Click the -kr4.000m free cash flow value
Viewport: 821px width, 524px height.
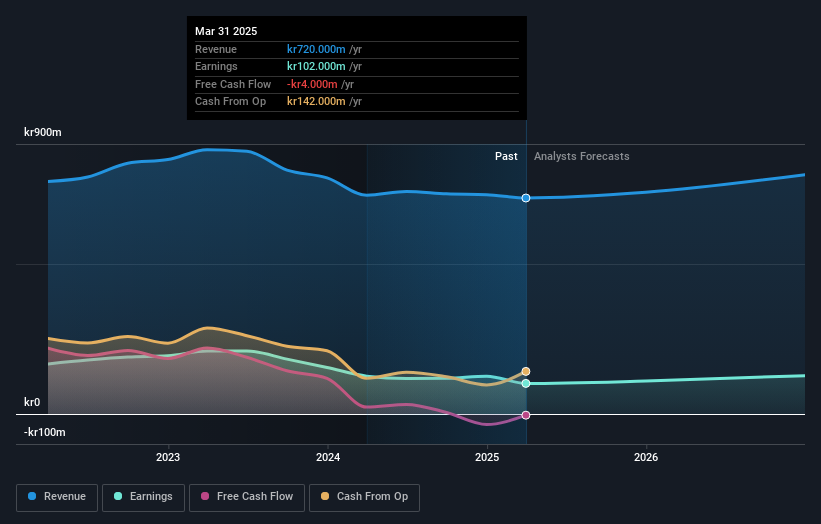click(x=312, y=84)
